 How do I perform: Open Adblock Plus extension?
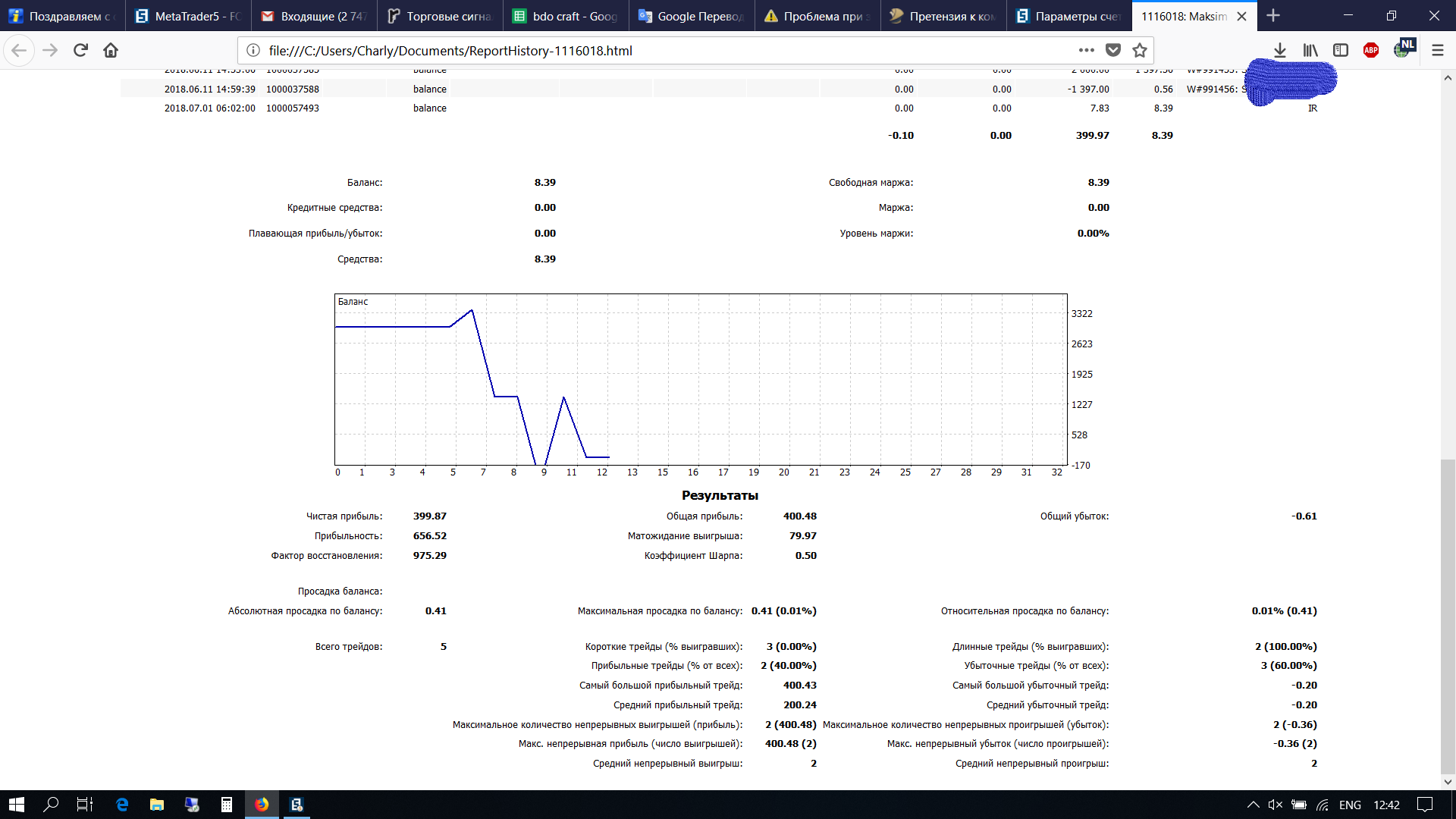(1371, 51)
